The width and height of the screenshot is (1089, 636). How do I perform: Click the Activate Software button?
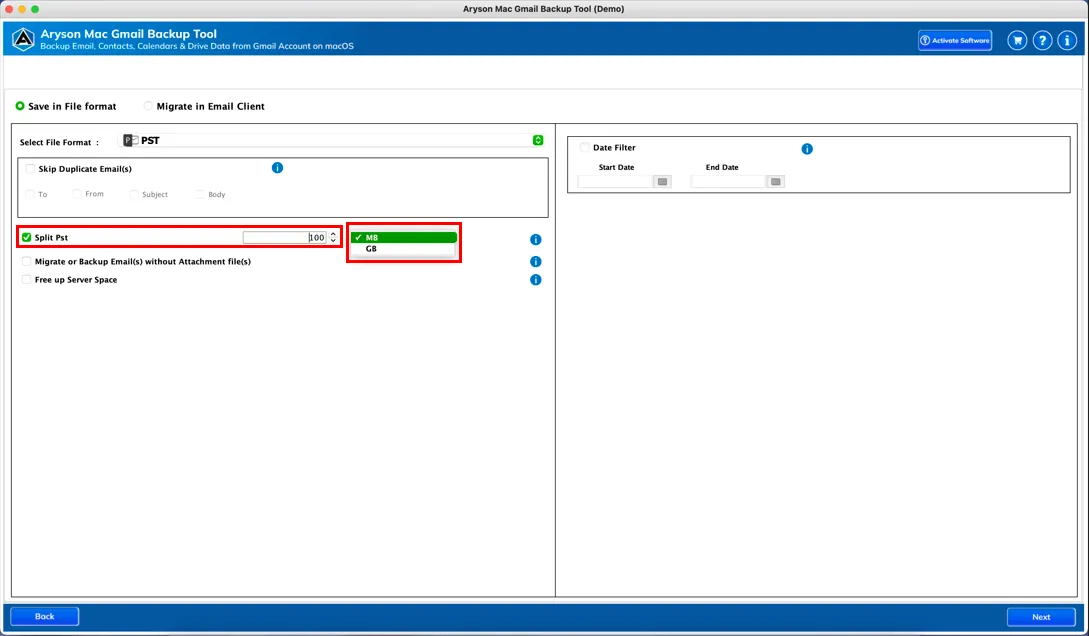(x=955, y=40)
